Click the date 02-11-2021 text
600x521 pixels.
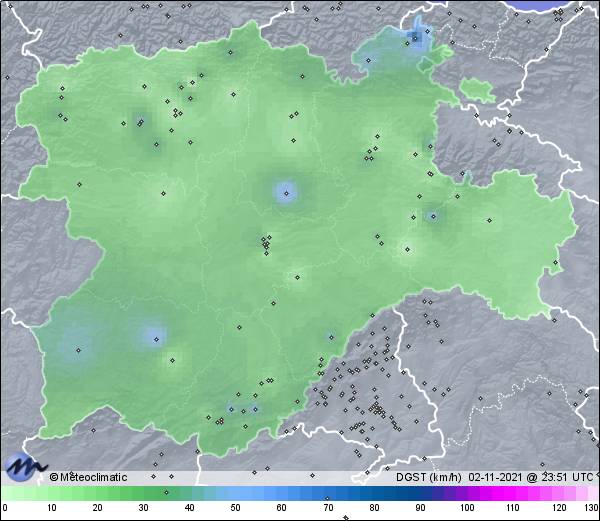point(495,477)
